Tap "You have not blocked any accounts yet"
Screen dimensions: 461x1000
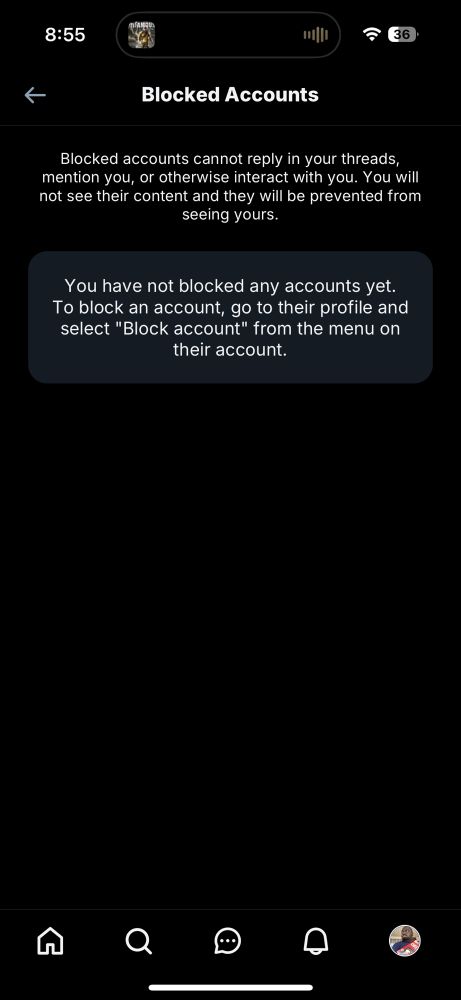[x=230, y=286]
